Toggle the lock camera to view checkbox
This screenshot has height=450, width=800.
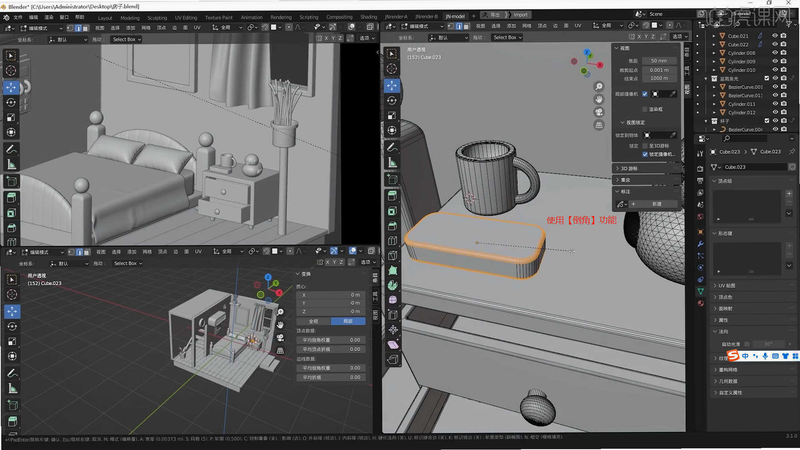point(645,154)
